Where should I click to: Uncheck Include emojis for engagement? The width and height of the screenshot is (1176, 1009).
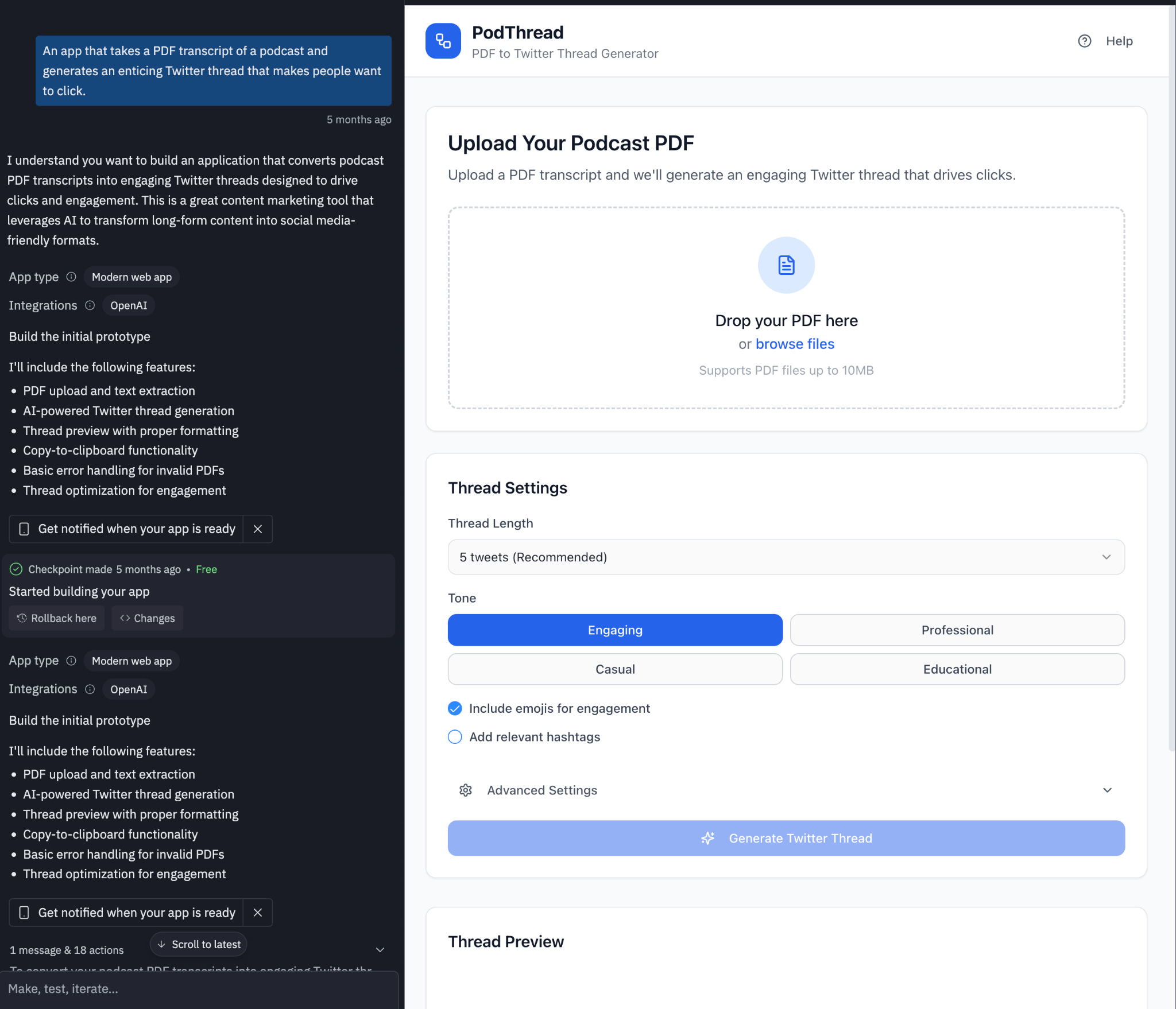[x=455, y=708]
